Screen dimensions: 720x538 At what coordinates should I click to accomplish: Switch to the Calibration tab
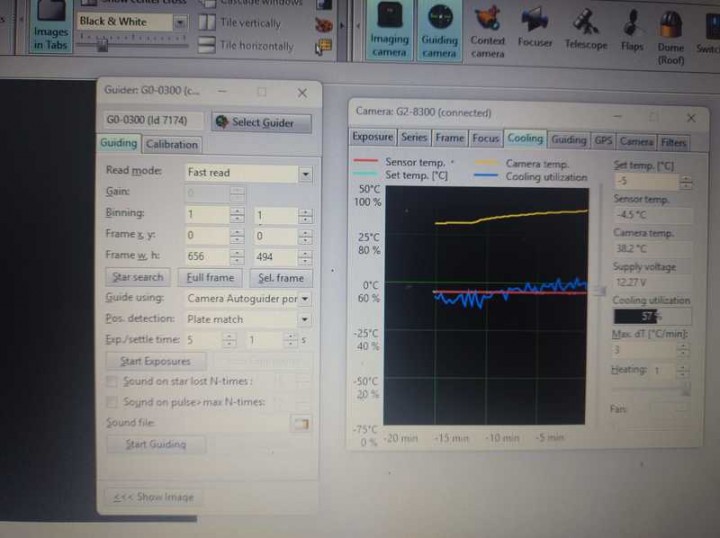click(x=172, y=145)
